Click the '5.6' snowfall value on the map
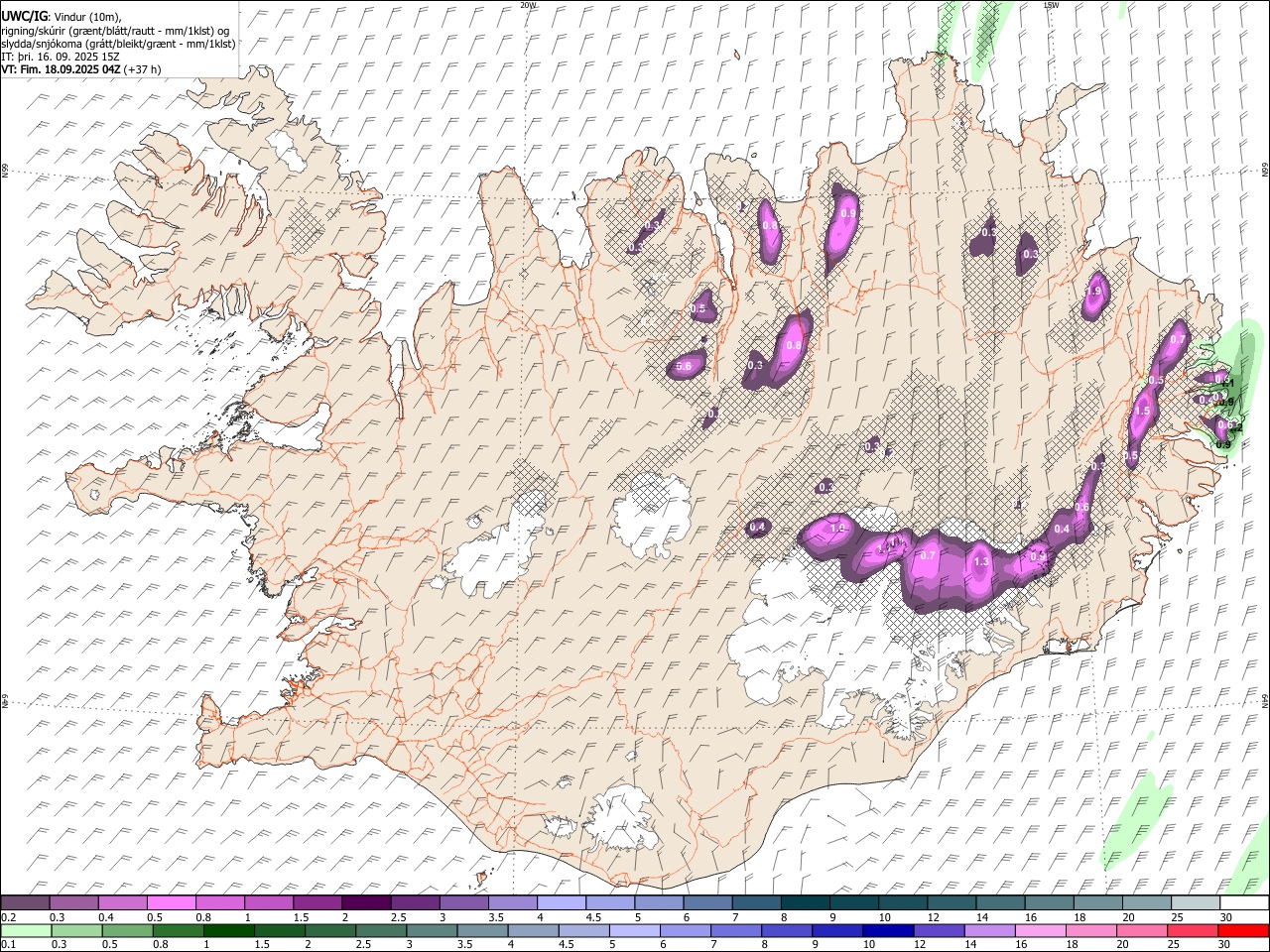 683,367
